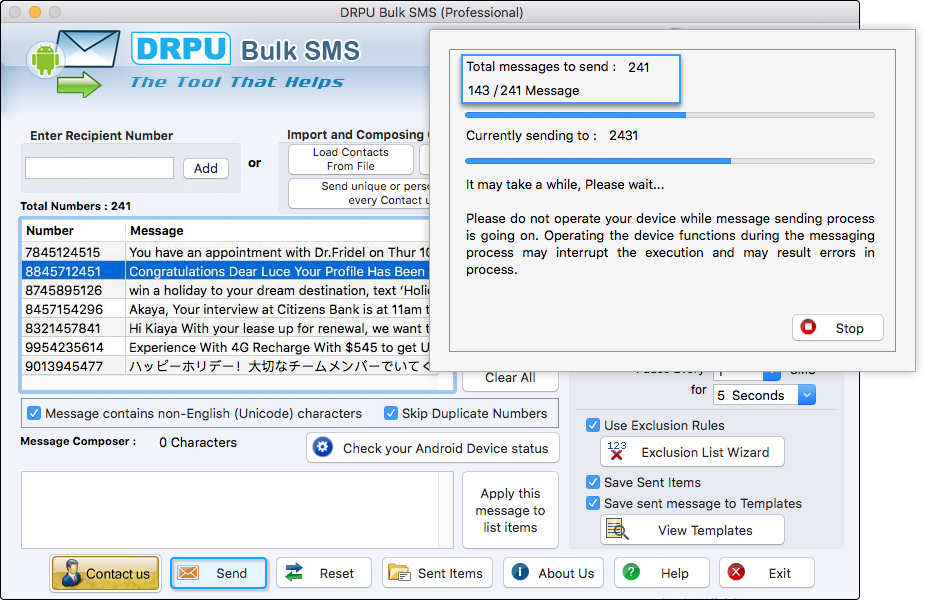Uncheck Save Sent Items
Screen dimensions: 940x600
tap(593, 482)
